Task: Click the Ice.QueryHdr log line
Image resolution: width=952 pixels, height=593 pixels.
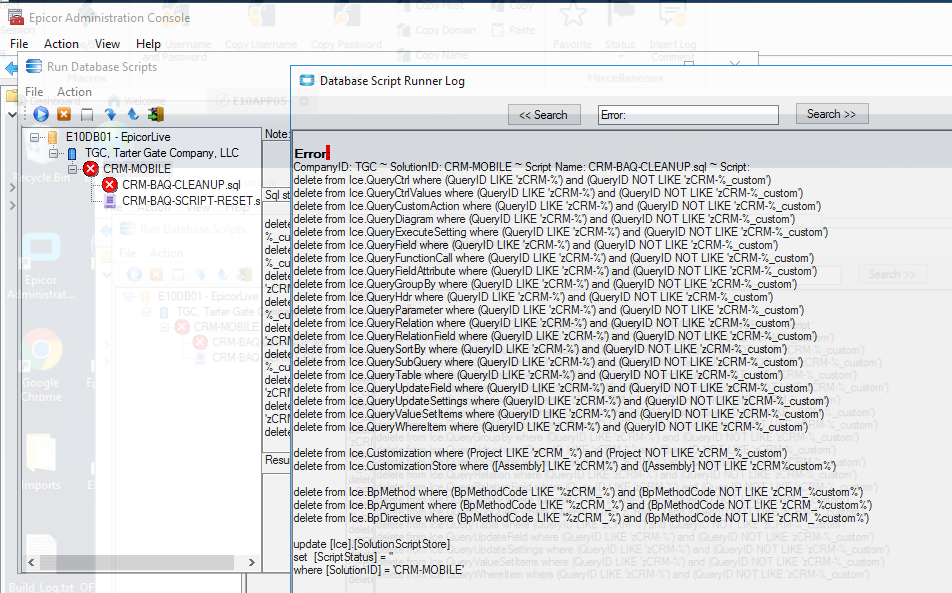Action: (x=533, y=297)
